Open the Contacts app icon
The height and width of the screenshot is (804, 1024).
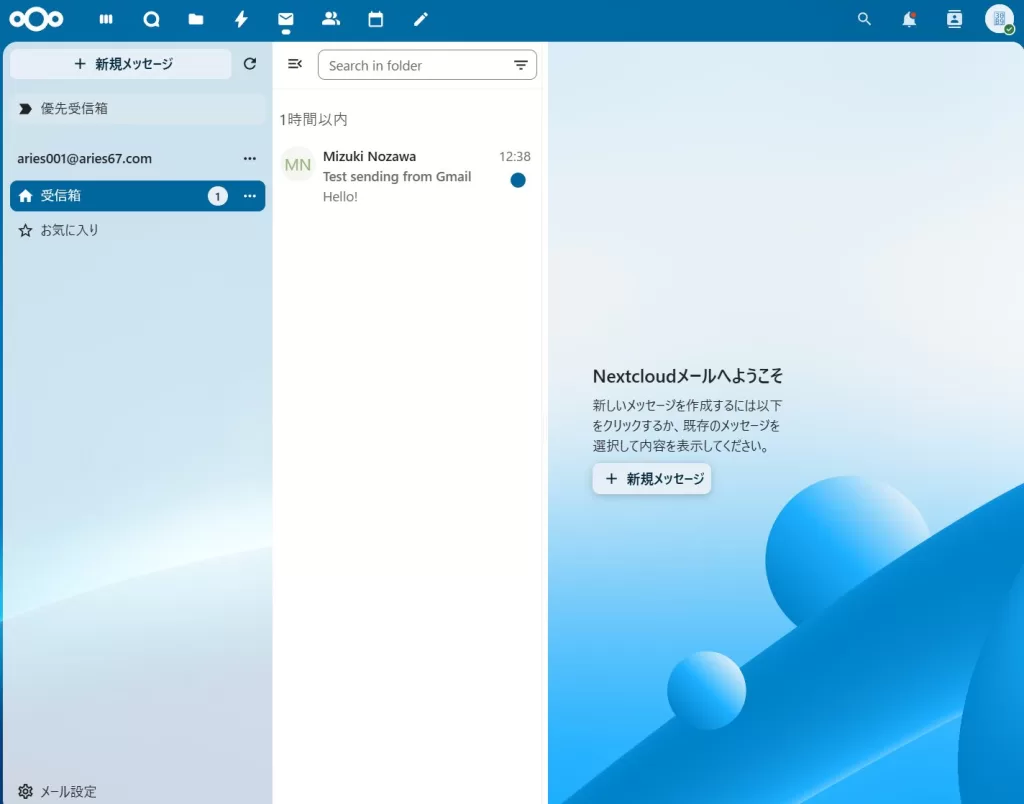[x=330, y=19]
